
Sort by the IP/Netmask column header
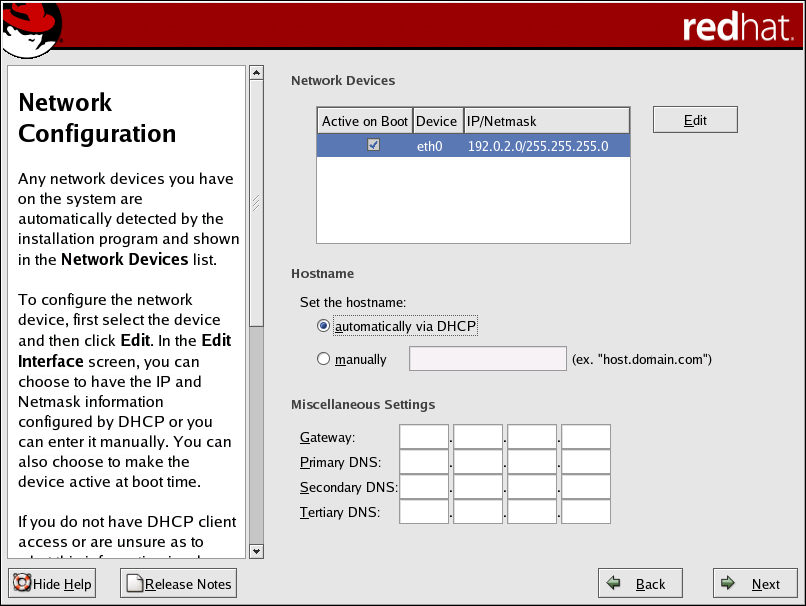(546, 121)
